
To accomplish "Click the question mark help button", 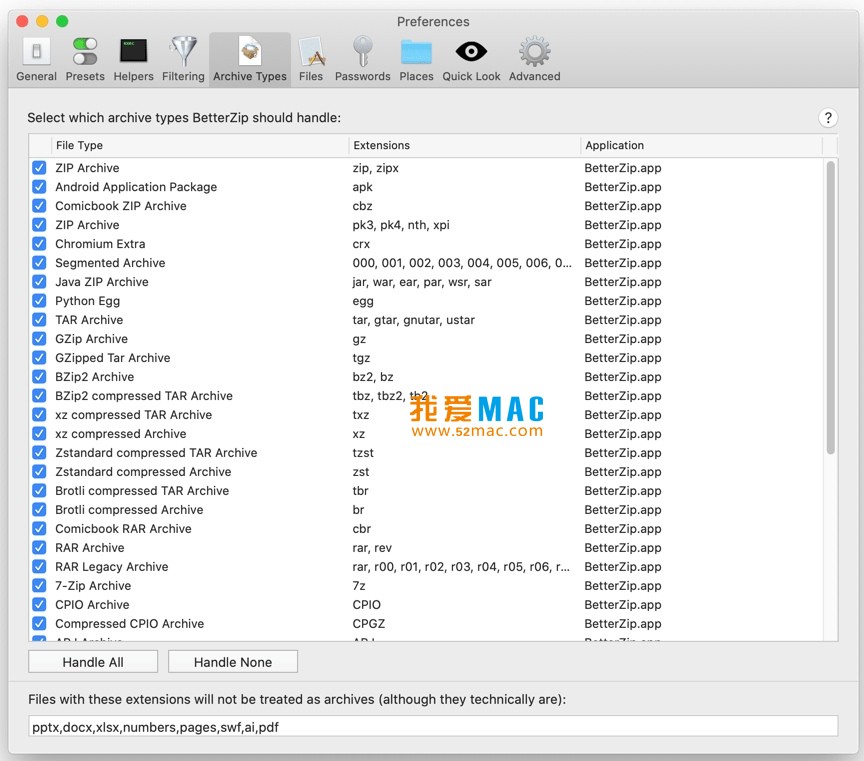I will tap(828, 117).
